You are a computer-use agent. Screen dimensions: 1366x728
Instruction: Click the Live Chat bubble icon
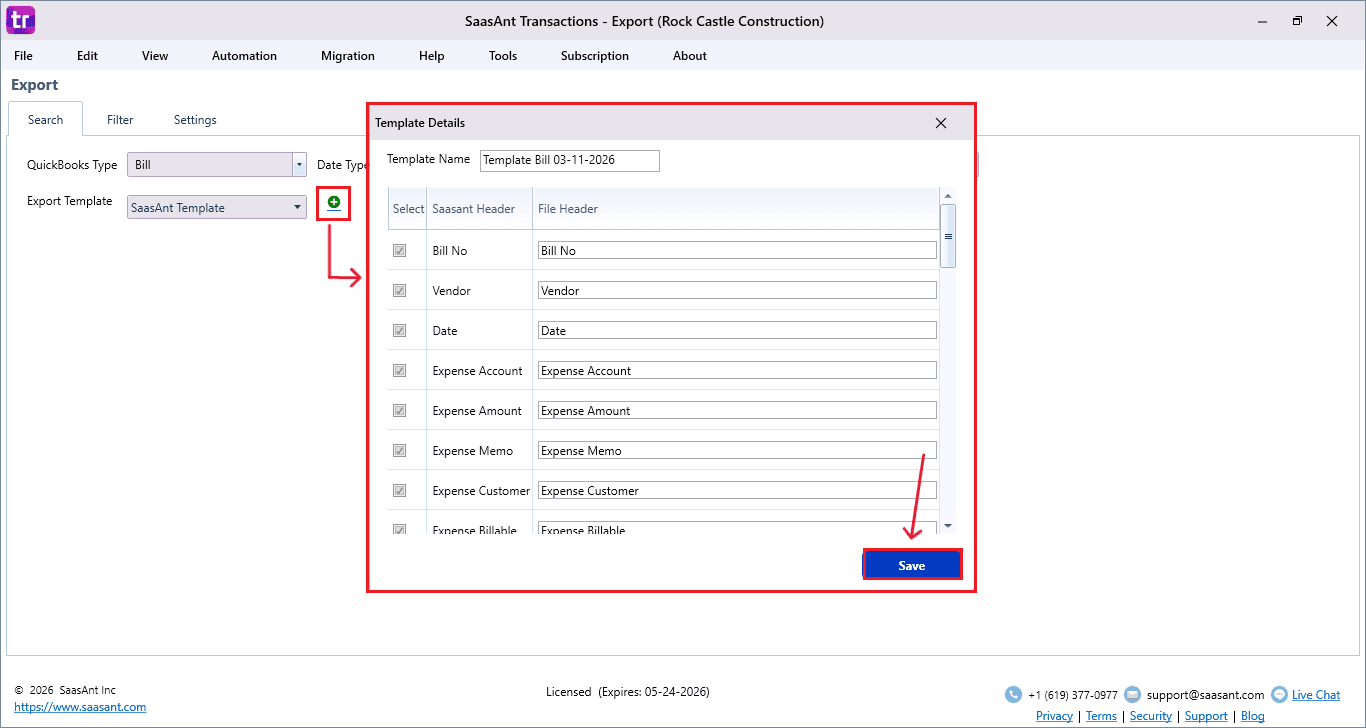pyautogui.click(x=1278, y=694)
